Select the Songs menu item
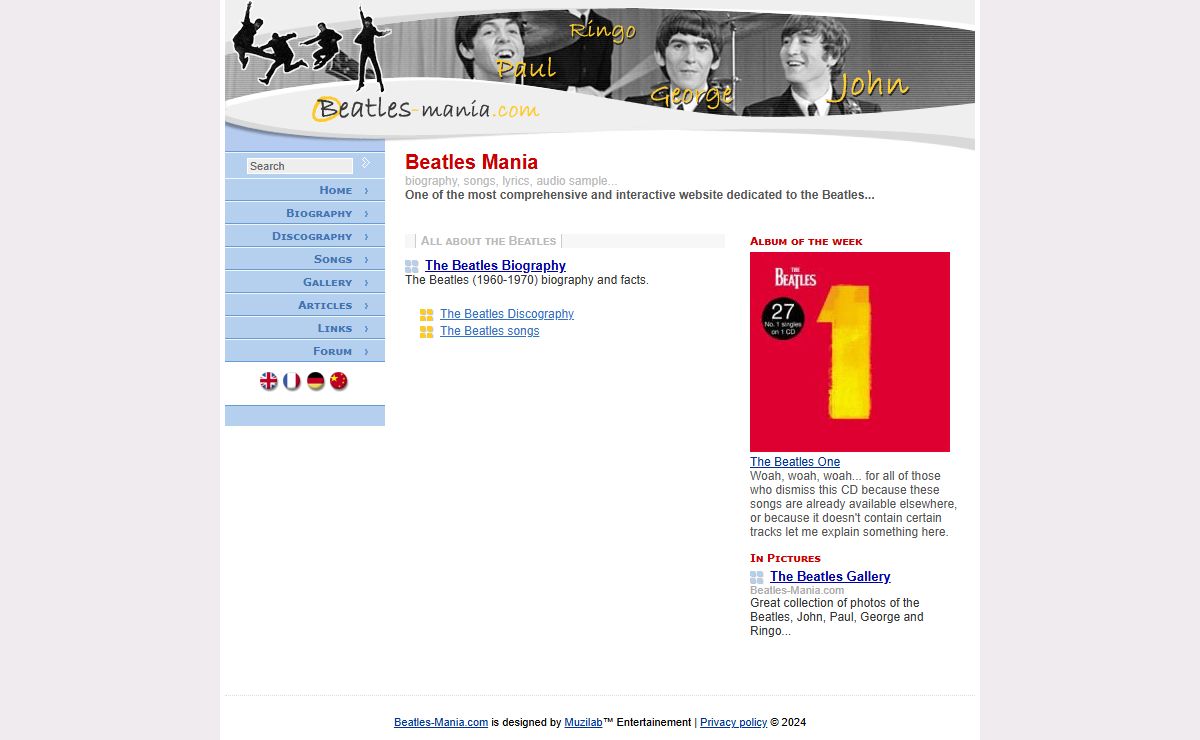The height and width of the screenshot is (740, 1200). tap(305, 259)
